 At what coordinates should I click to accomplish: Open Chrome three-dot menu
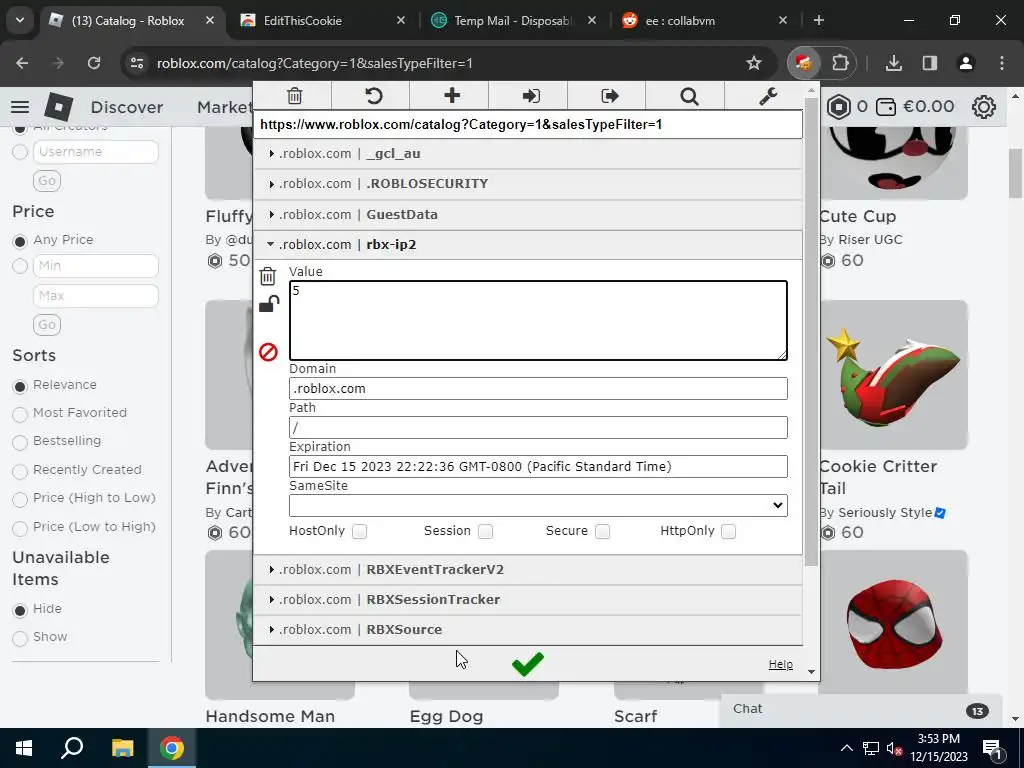click(1002, 63)
